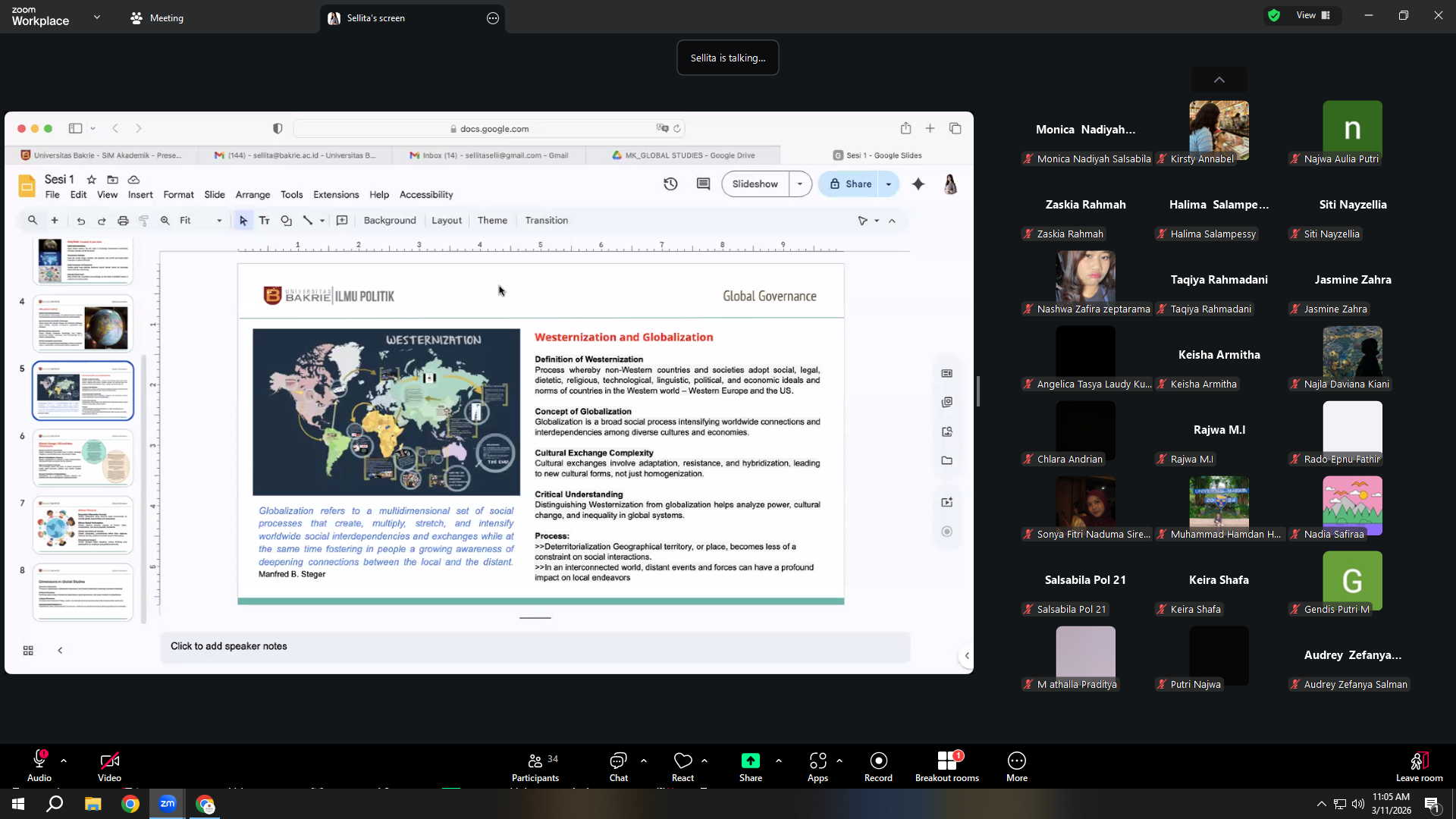Start recording with Record button

click(x=878, y=766)
